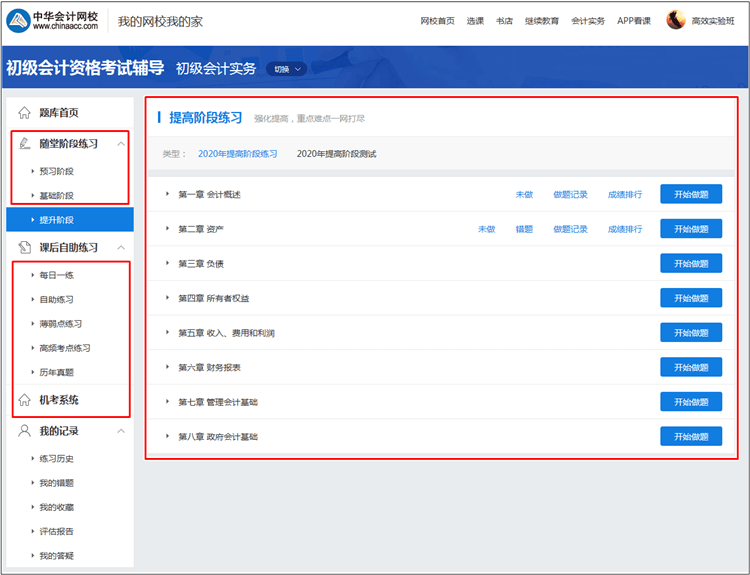This screenshot has height=575, width=750.
Task: Click chapter title 第六章 财务报表
Action: click(210, 367)
